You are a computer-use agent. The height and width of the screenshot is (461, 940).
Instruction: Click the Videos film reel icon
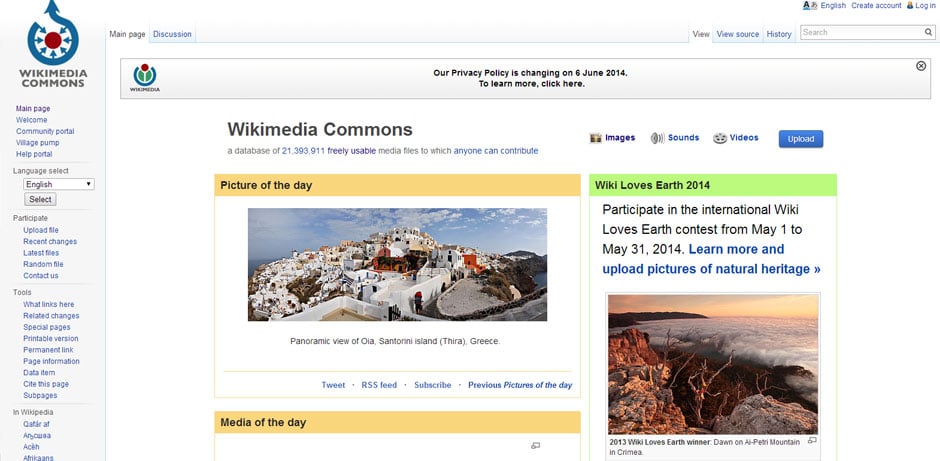[719, 138]
